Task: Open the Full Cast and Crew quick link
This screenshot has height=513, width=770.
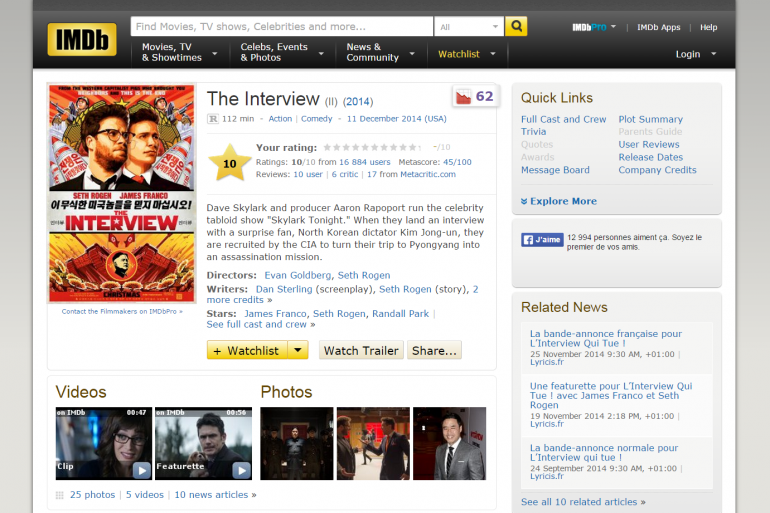Action: click(x=563, y=119)
